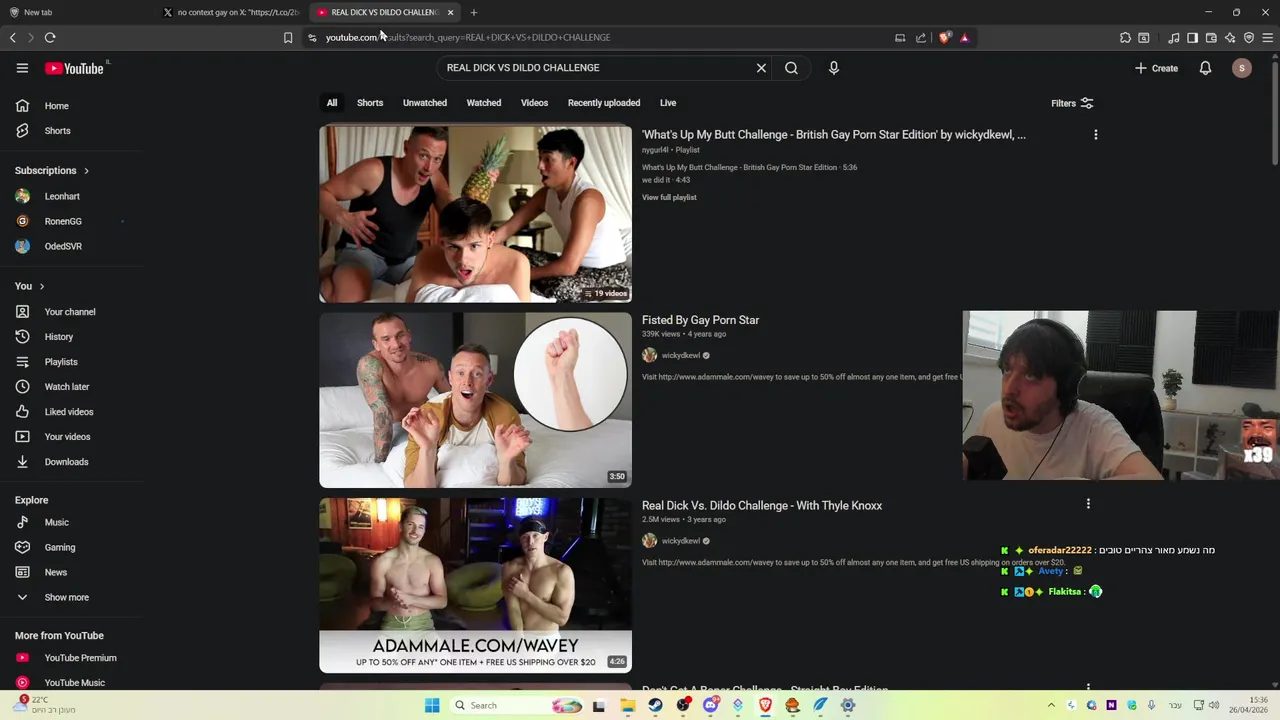The image size is (1280, 720).
Task: Open the browser main menu
Action: 1268,37
